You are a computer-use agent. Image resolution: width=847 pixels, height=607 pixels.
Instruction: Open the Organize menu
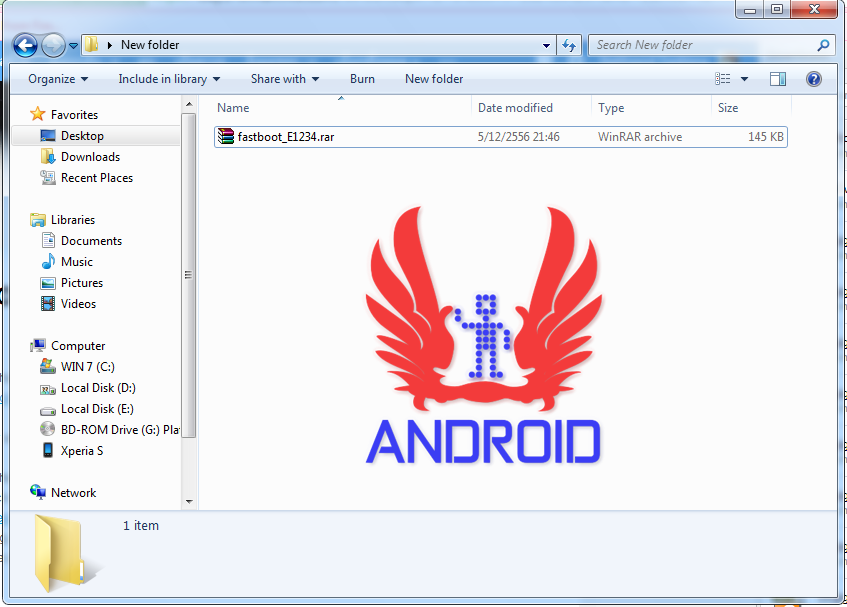coord(58,79)
